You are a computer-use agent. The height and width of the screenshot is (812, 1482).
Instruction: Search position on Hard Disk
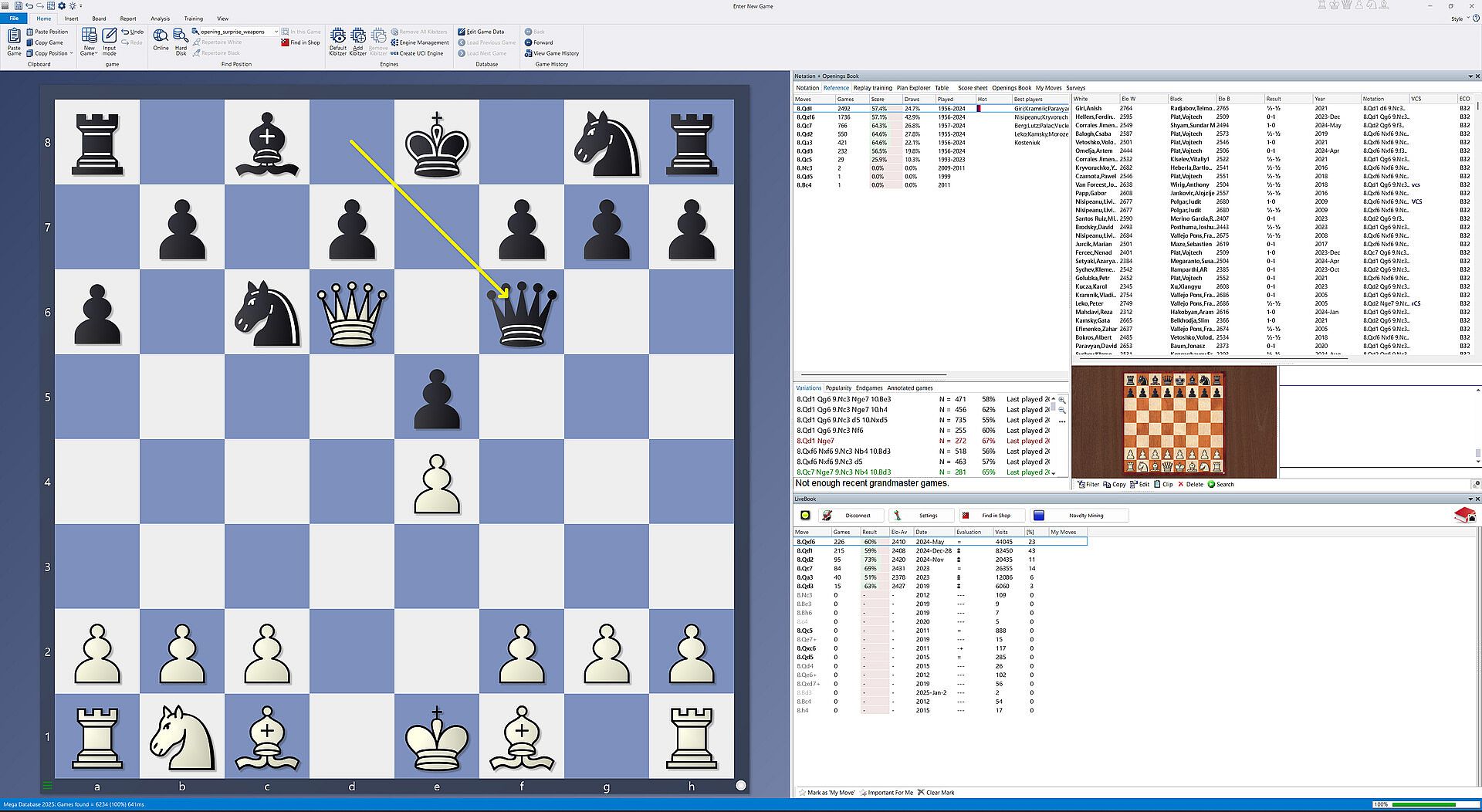point(181,42)
